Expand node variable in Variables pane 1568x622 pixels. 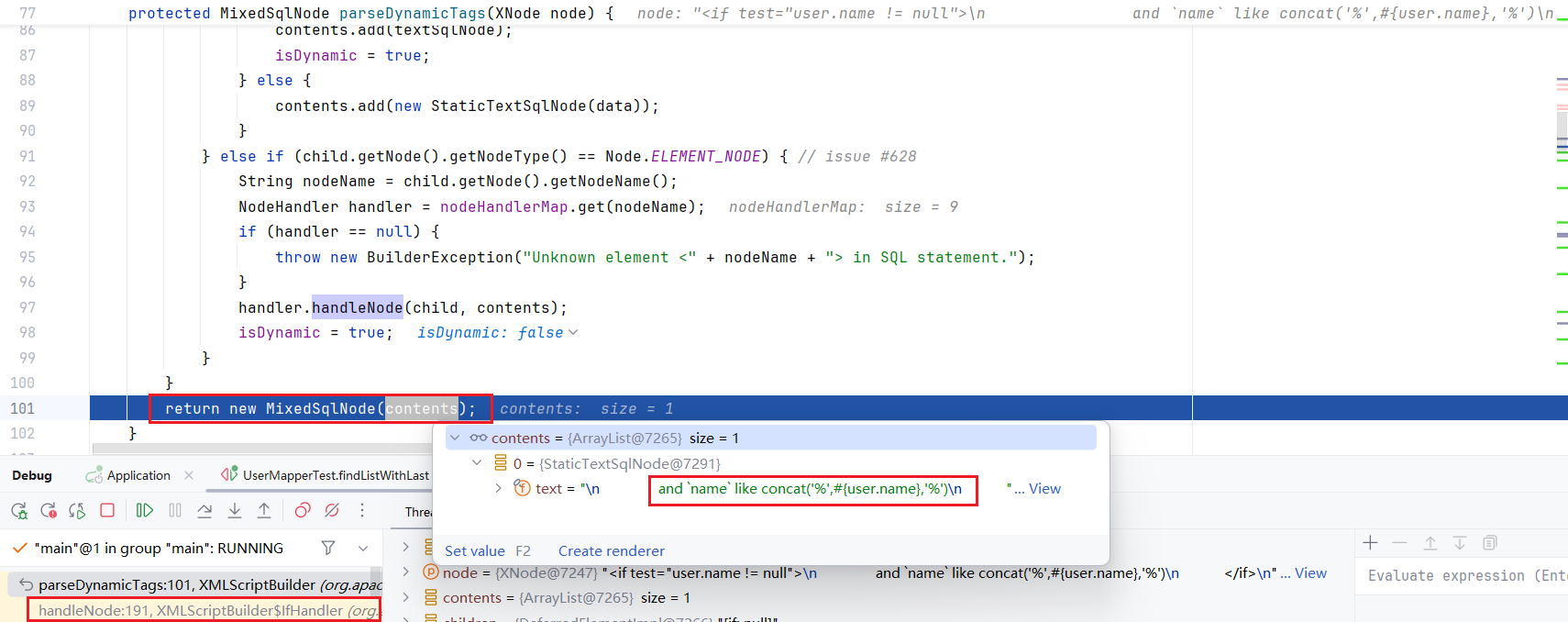click(405, 572)
